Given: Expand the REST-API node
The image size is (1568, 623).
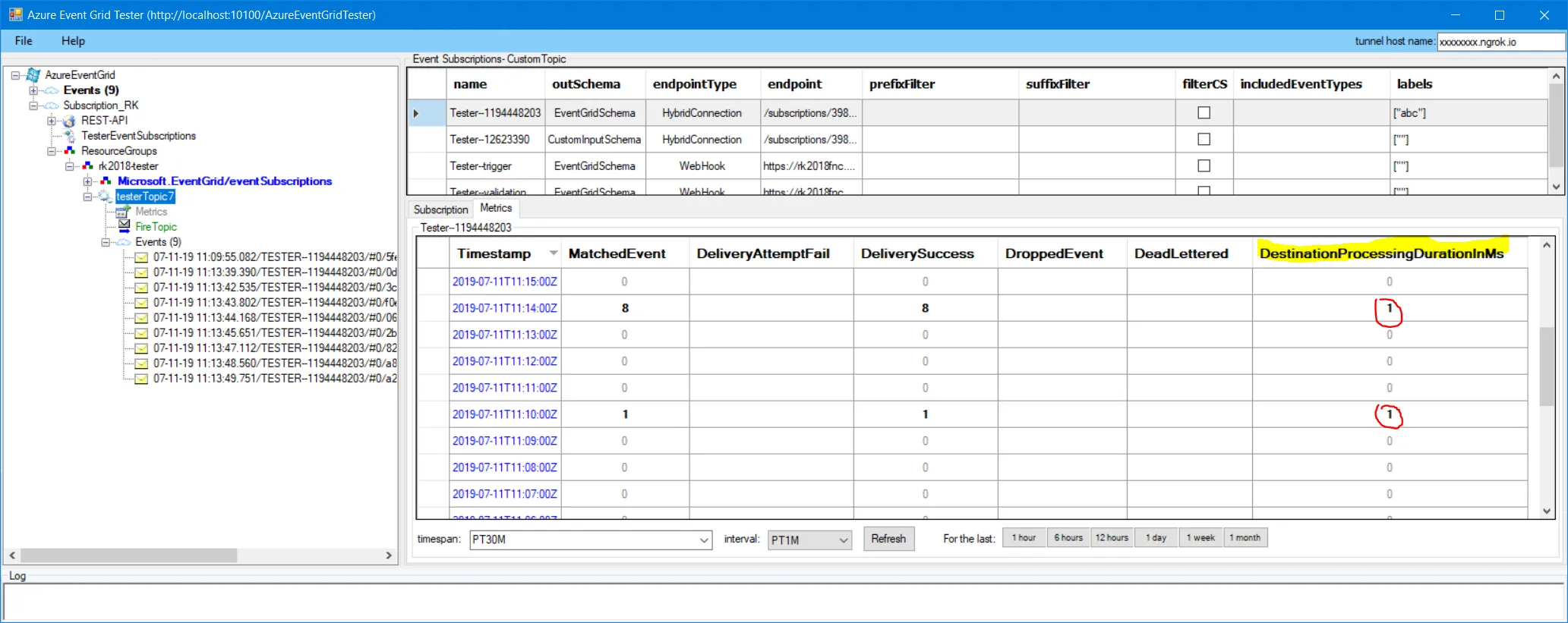Looking at the screenshot, I should pyautogui.click(x=52, y=121).
